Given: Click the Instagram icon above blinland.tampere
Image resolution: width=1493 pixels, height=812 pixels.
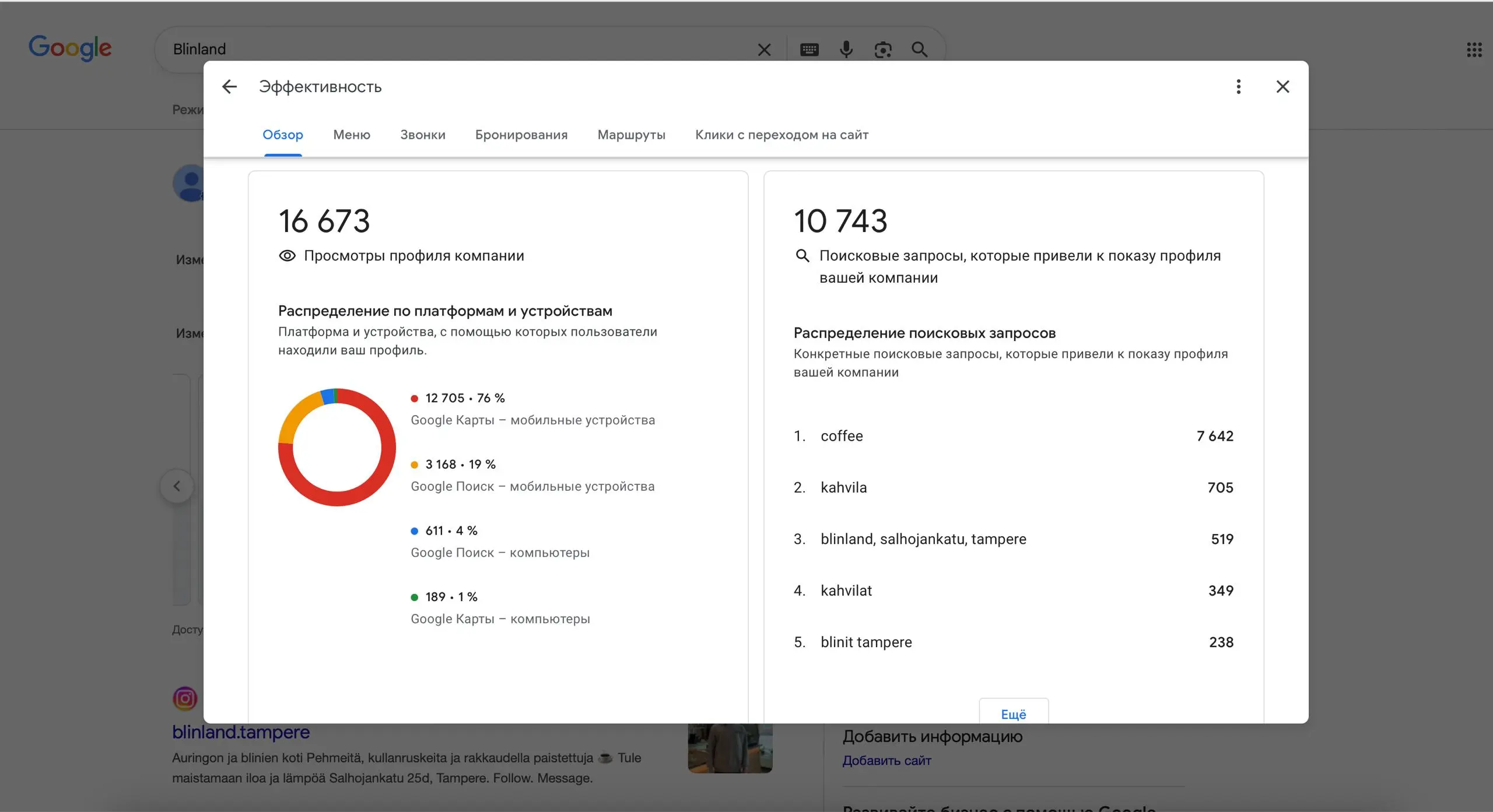Looking at the screenshot, I should pos(185,698).
